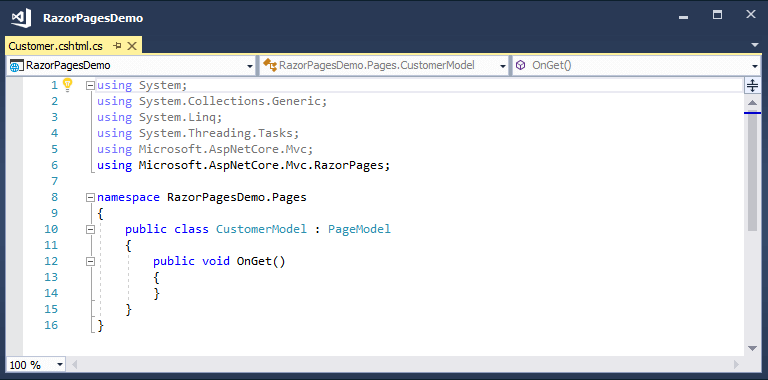Click the 'OnGet()' method name in code
768x380 pixels.
(261, 261)
